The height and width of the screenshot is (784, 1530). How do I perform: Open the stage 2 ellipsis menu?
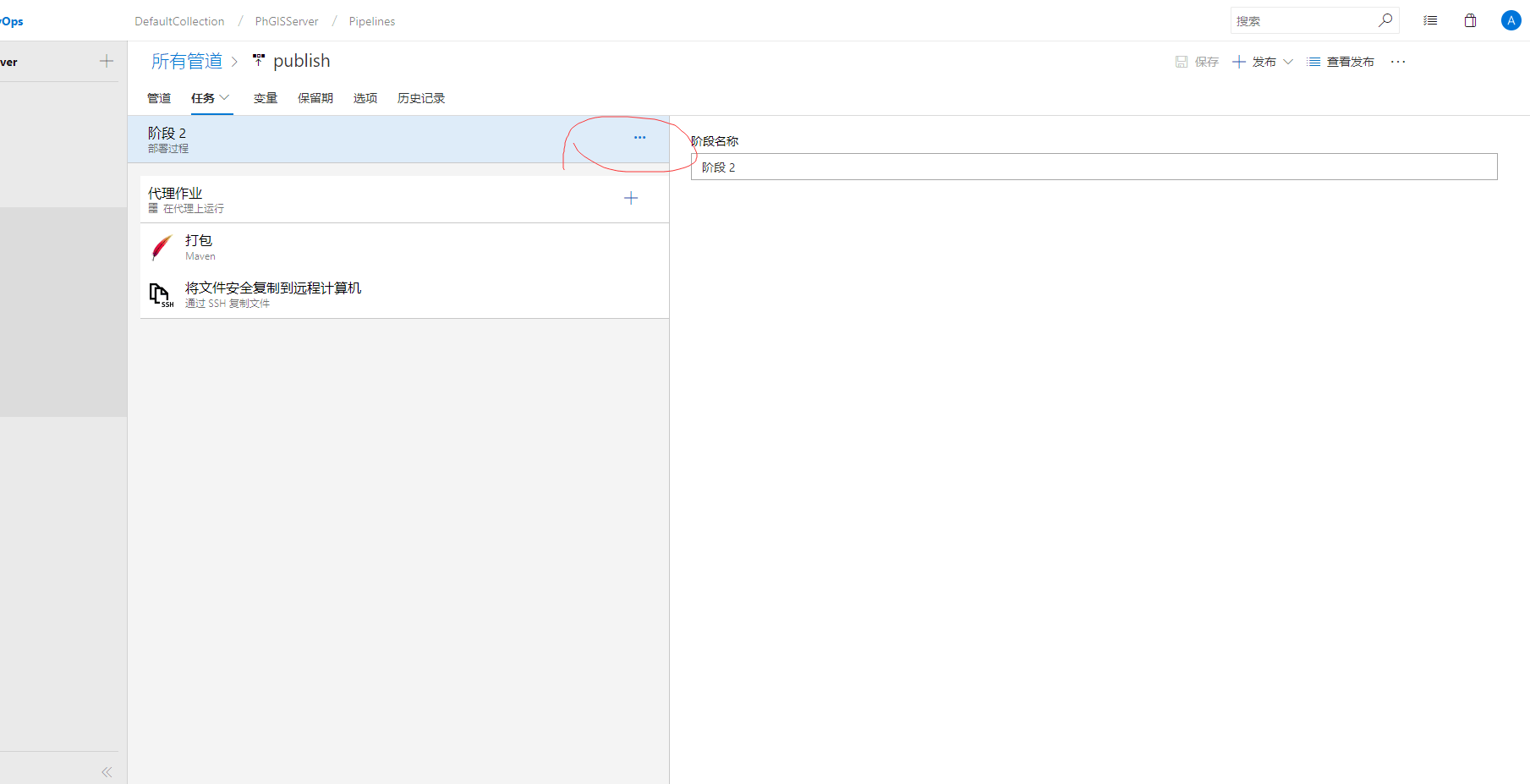coord(639,138)
